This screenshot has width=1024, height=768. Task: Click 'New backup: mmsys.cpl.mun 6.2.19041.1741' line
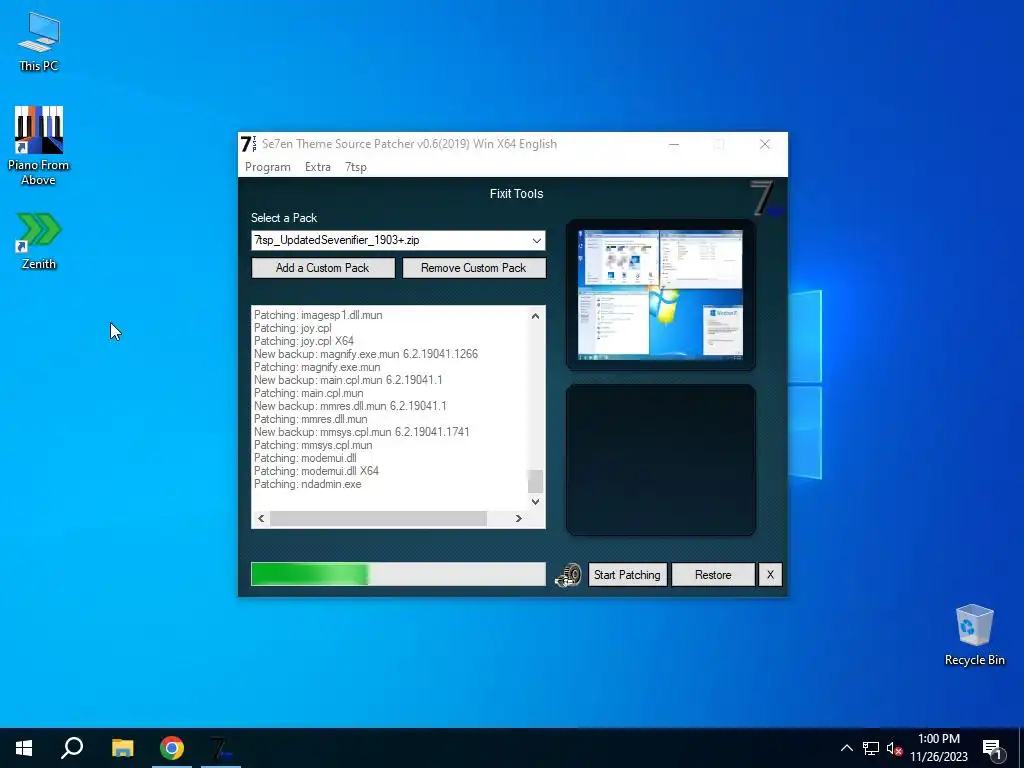[x=362, y=432]
